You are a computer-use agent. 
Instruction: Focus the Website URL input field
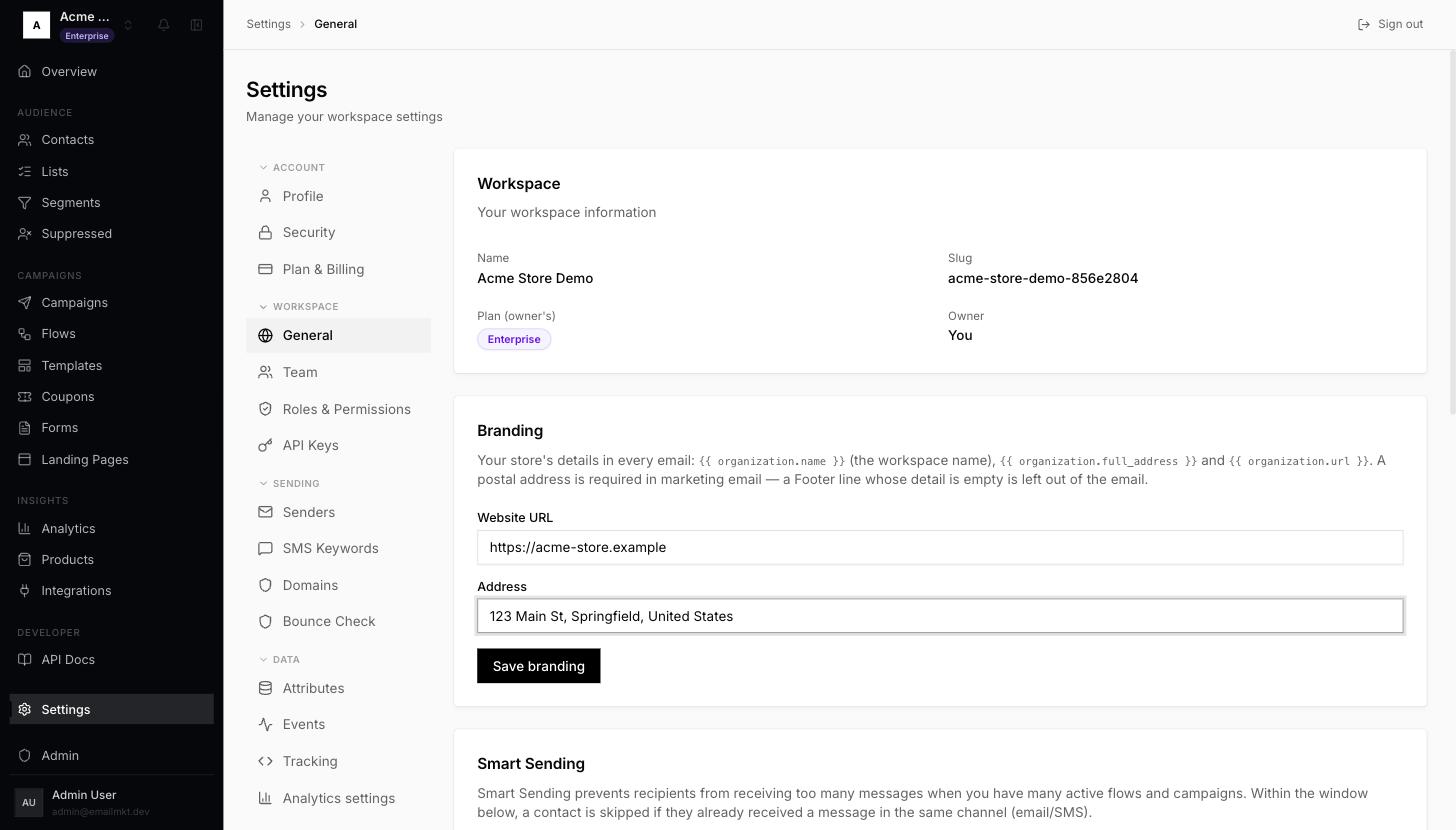(x=940, y=548)
